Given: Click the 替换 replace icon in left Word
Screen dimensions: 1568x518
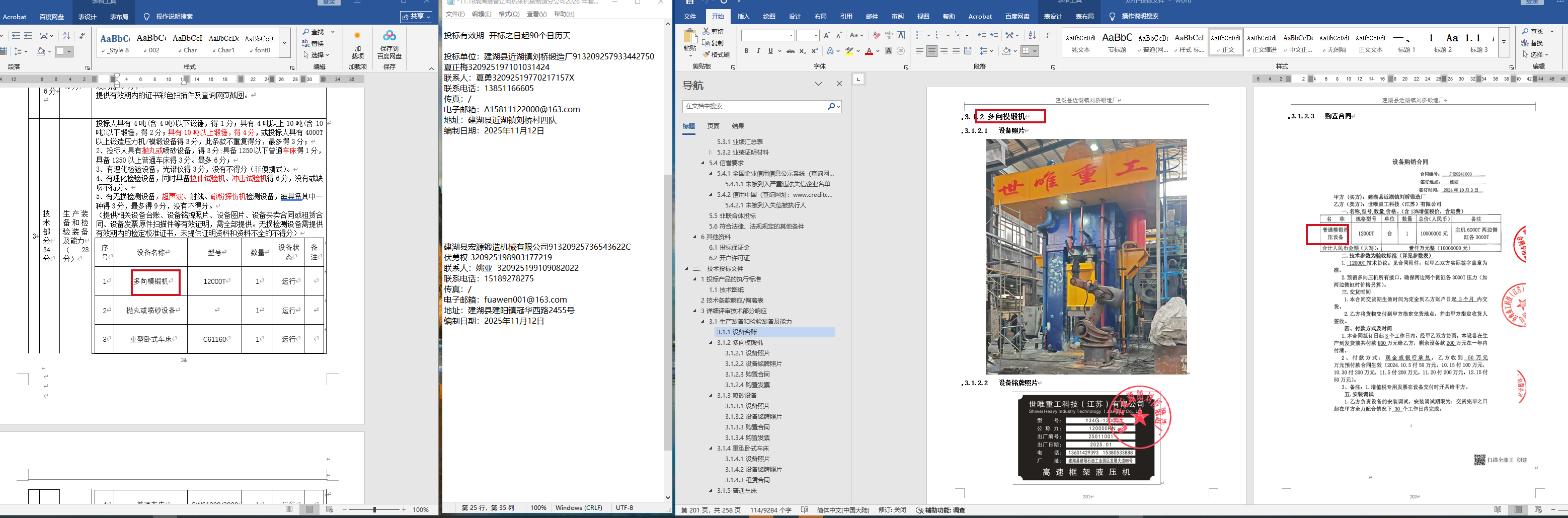Looking at the screenshot, I should coord(306,43).
